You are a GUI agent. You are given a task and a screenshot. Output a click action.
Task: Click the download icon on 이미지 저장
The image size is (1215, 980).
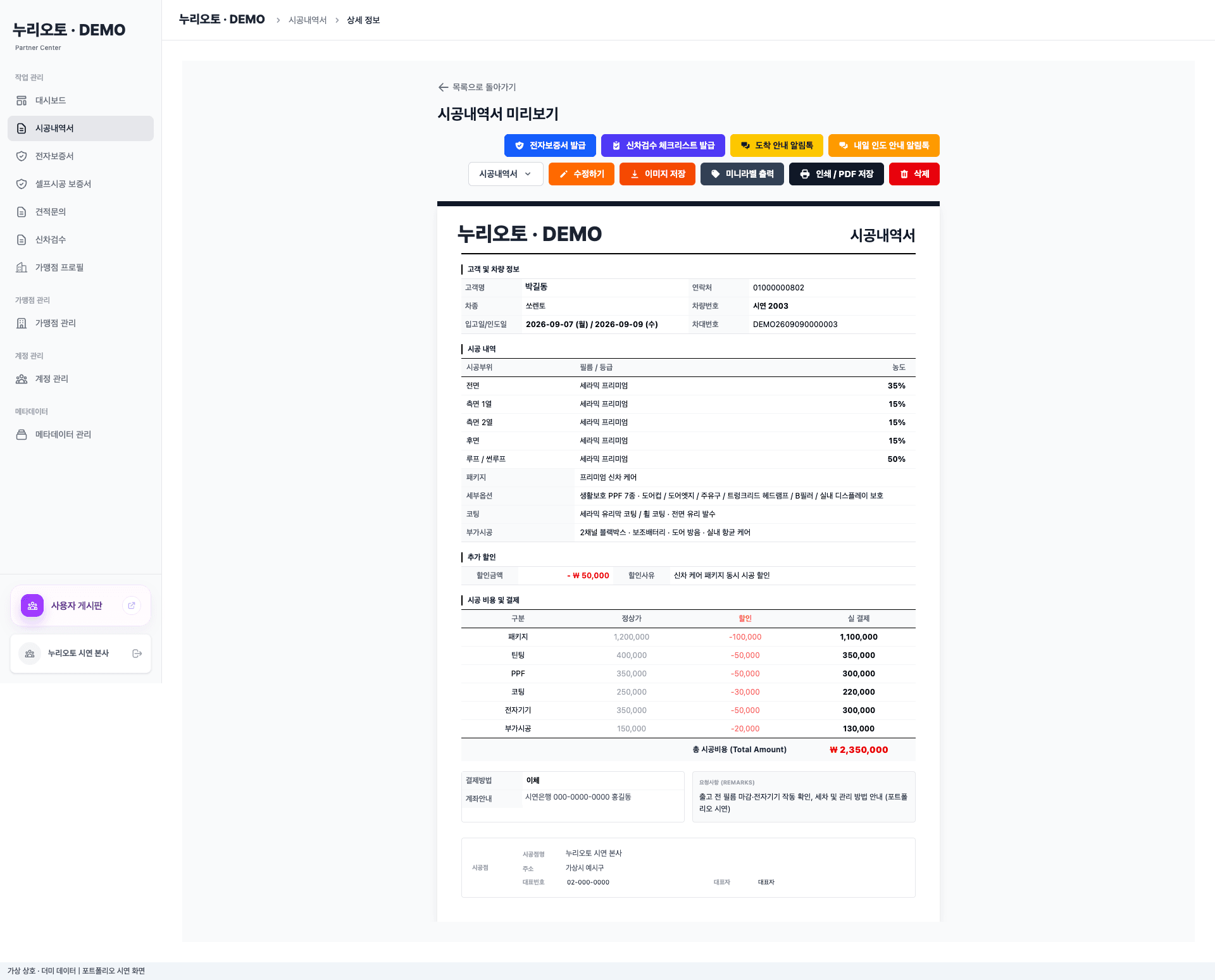pyautogui.click(x=634, y=174)
